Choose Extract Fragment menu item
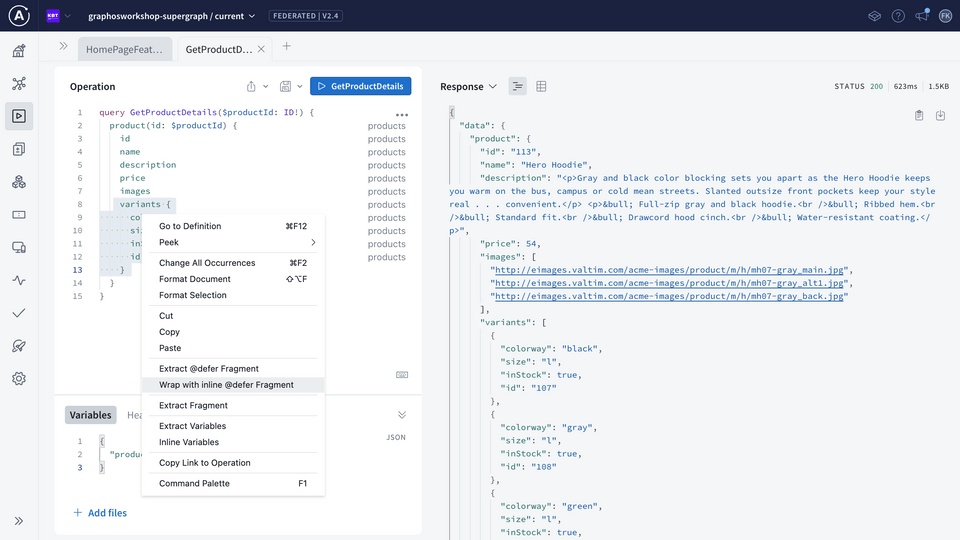The width and height of the screenshot is (960, 540). point(233,405)
